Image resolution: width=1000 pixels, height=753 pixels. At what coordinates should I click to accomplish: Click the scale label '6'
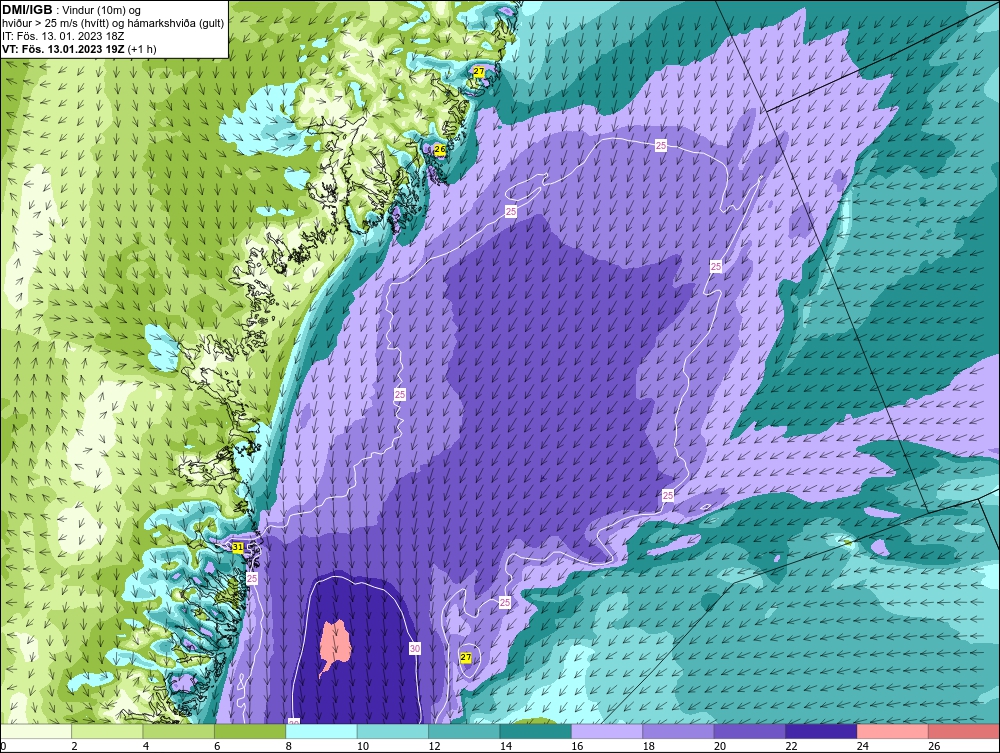pyautogui.click(x=217, y=747)
